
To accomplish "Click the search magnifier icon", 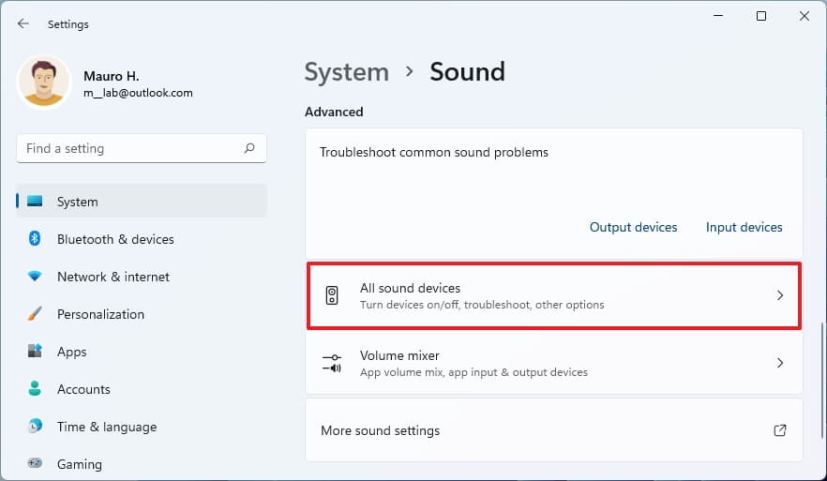I will point(249,148).
